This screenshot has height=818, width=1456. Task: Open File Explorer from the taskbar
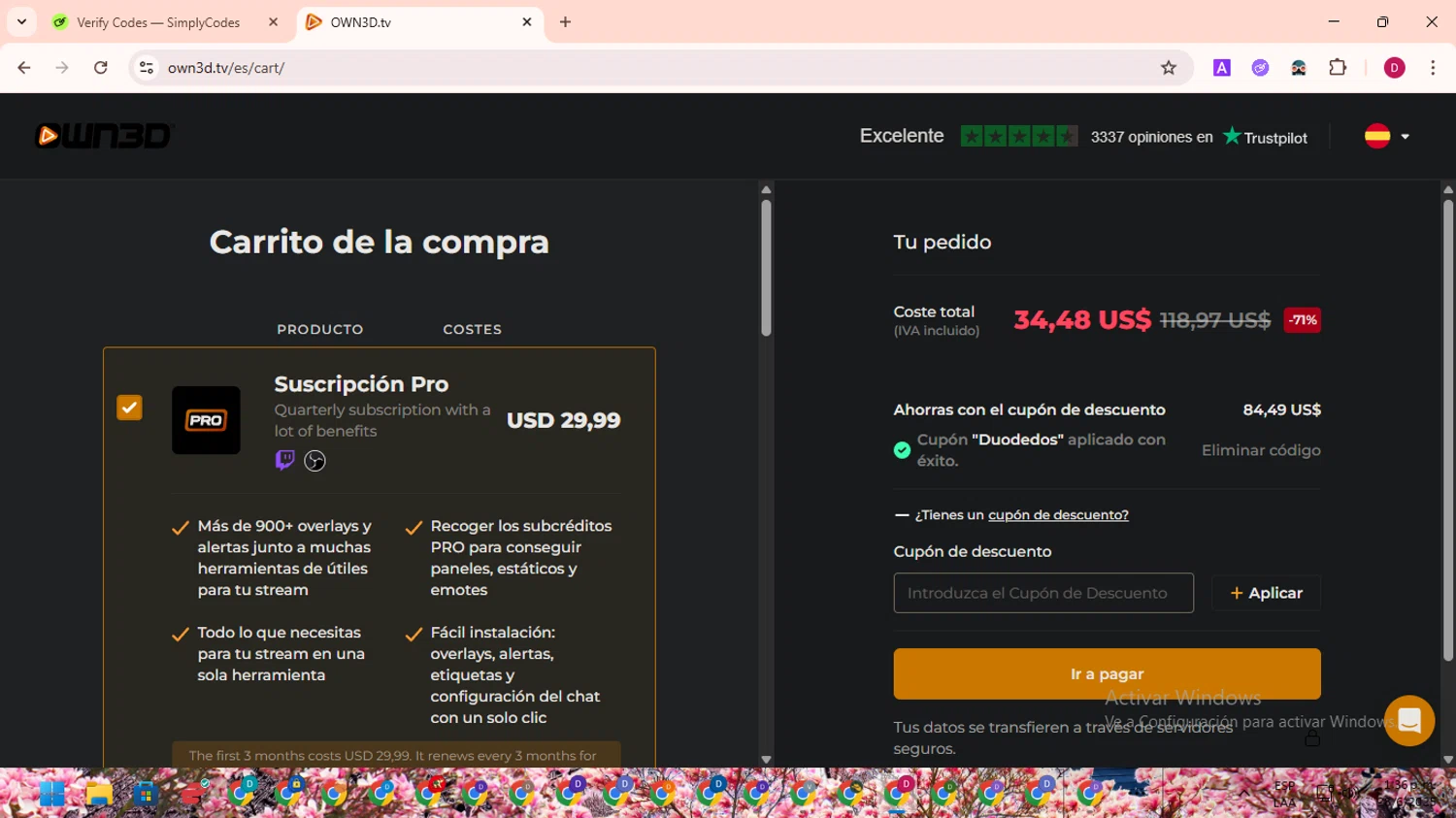pyautogui.click(x=99, y=794)
